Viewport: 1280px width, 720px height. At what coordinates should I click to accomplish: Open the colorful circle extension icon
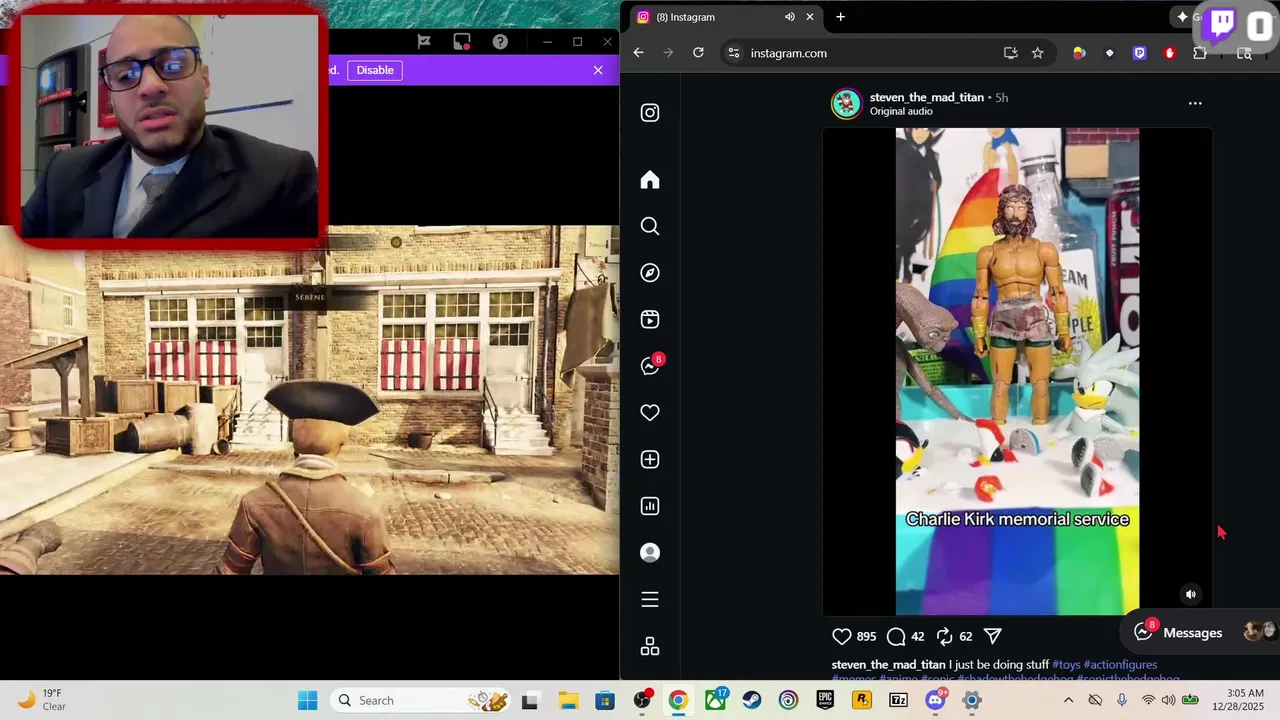point(1079,53)
